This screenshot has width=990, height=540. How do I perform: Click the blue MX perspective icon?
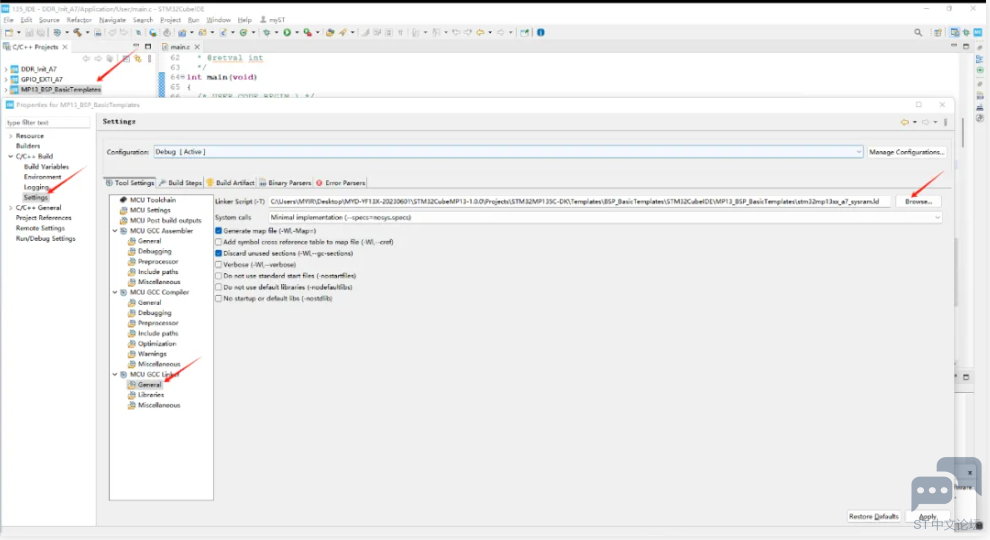977,32
